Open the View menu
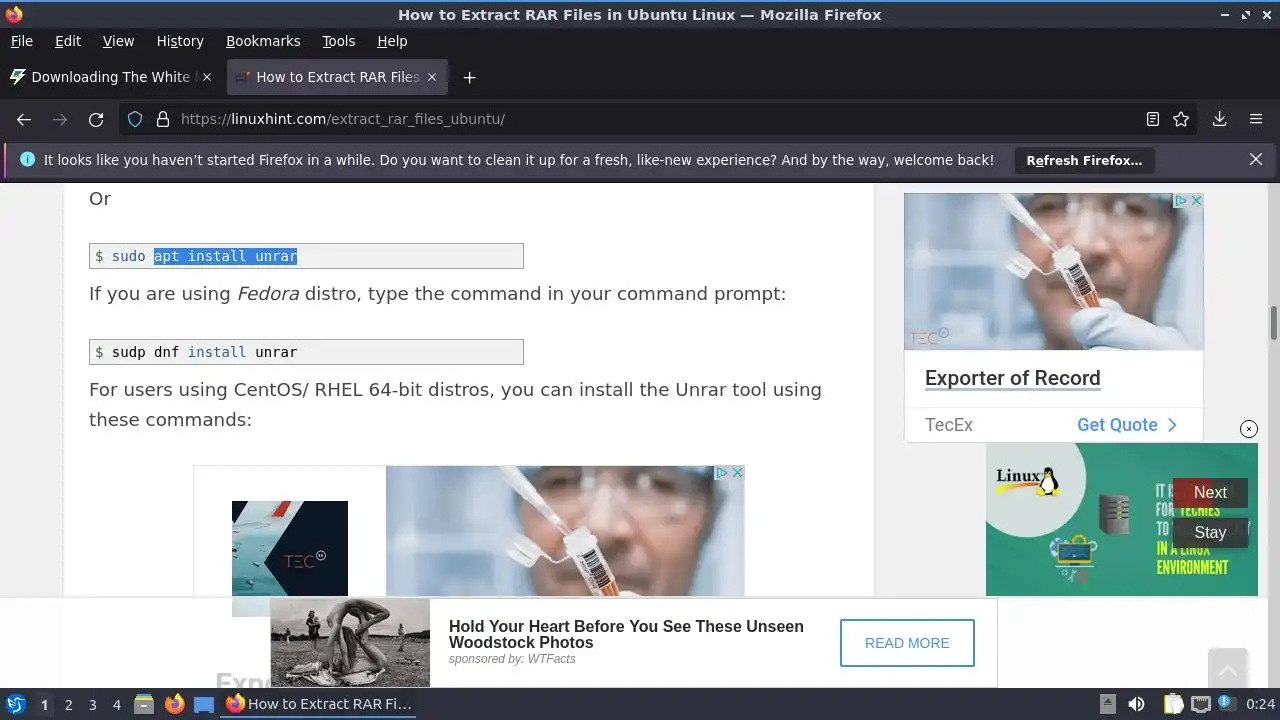The width and height of the screenshot is (1280, 720). (118, 41)
